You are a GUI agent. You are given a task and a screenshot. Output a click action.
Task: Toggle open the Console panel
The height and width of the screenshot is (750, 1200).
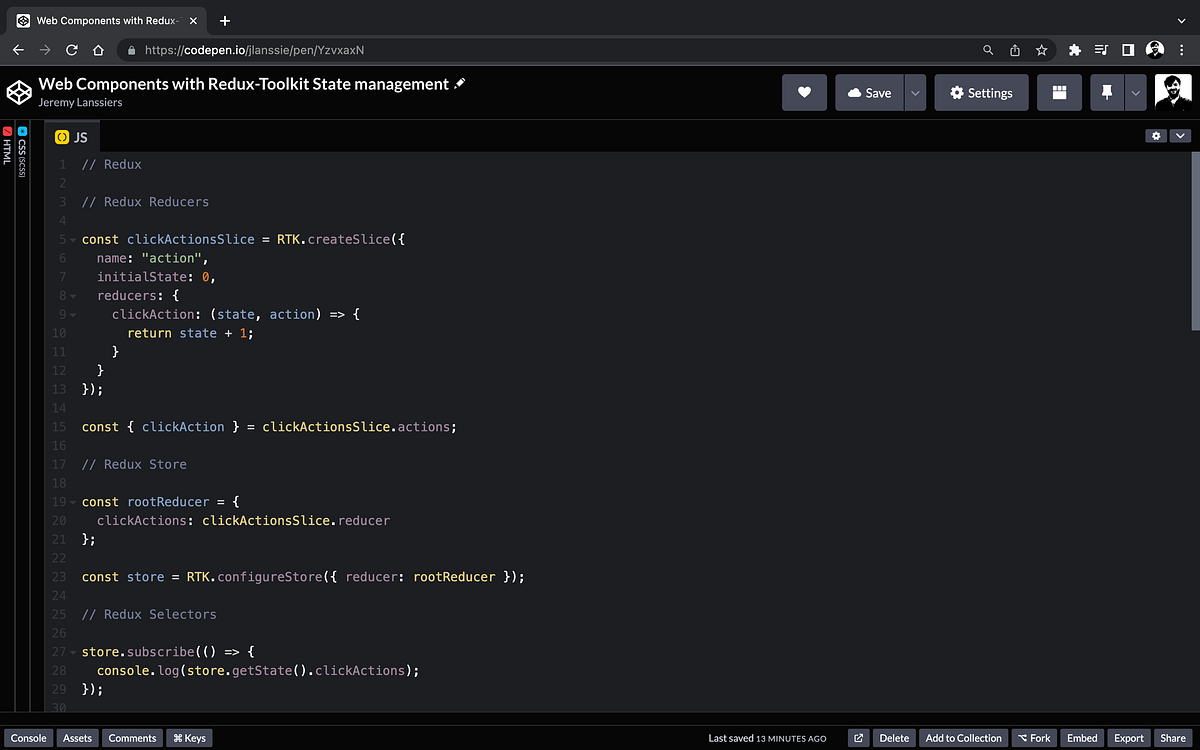click(x=28, y=738)
